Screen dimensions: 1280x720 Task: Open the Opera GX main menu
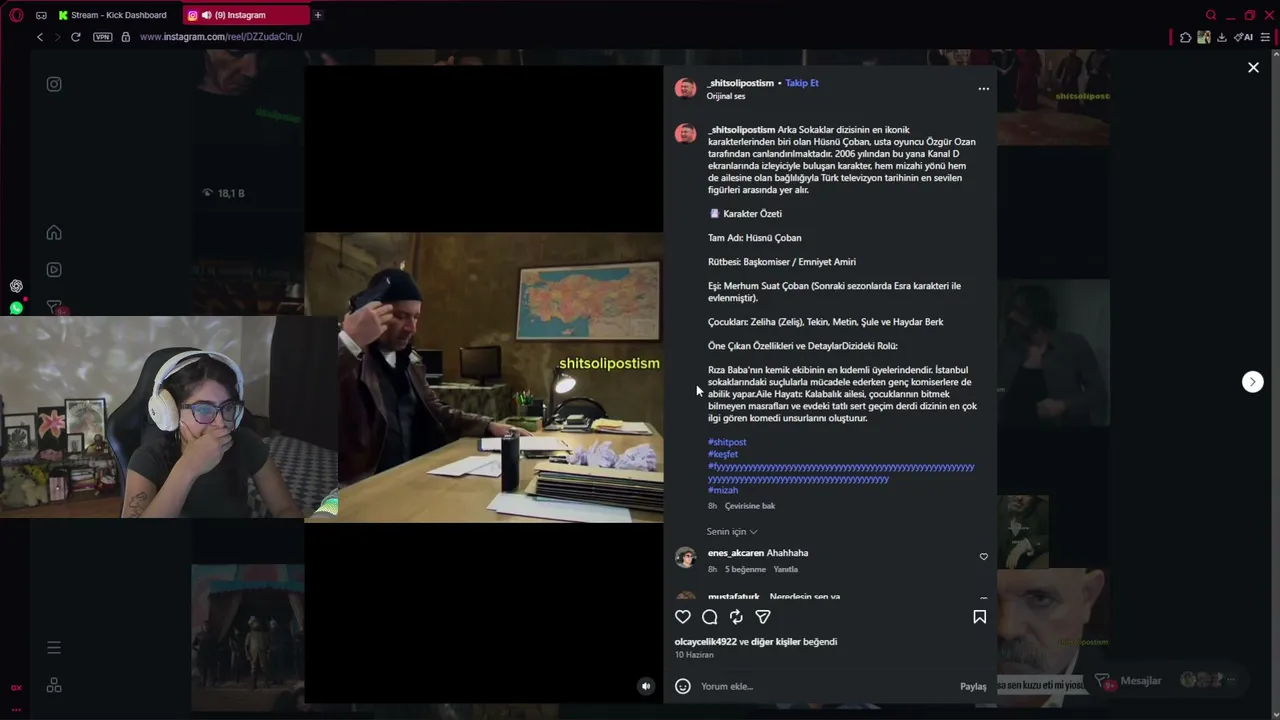point(16,15)
